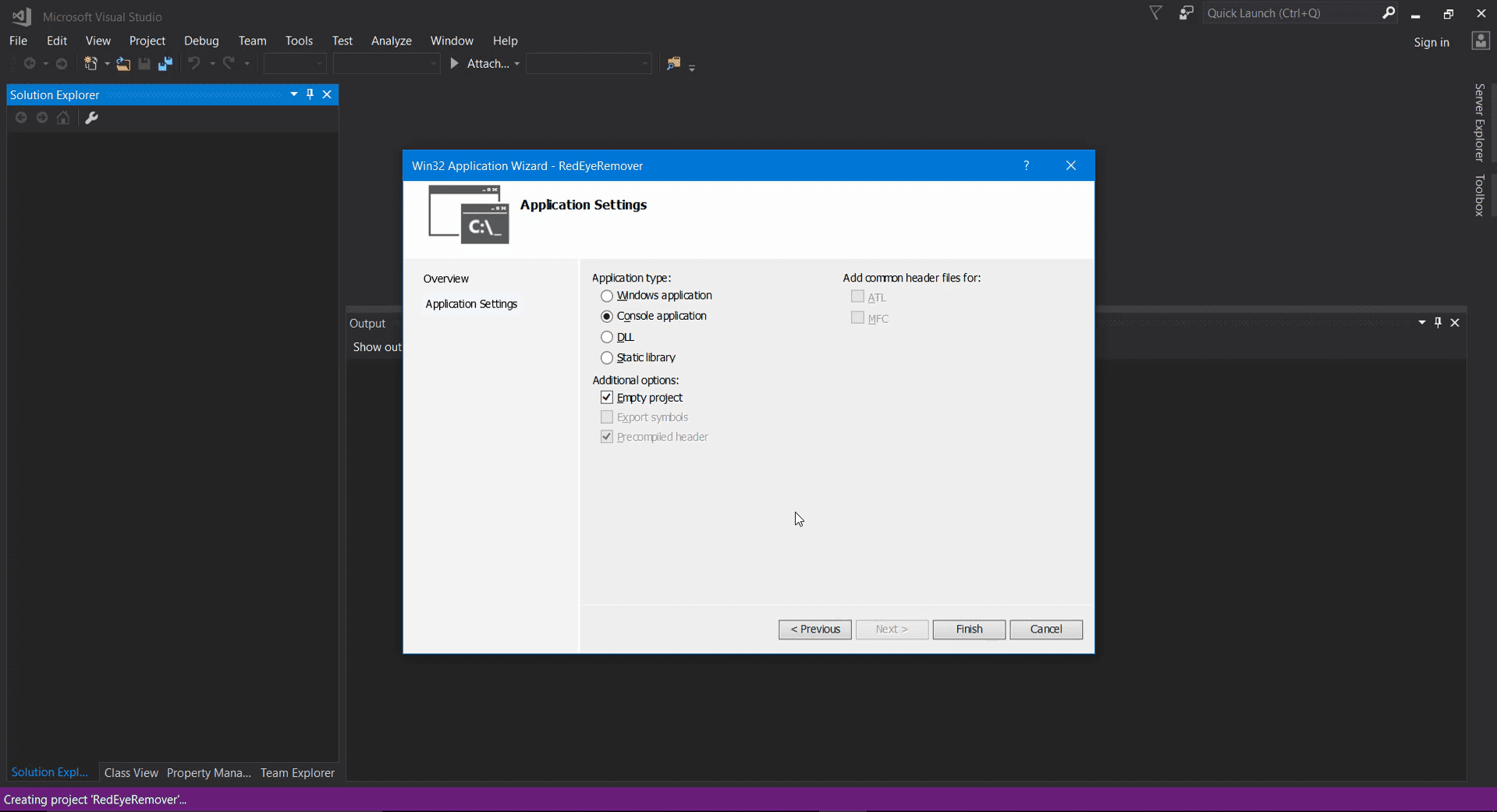Go back with the Previous button
The width and height of the screenshot is (1497, 812).
815,629
